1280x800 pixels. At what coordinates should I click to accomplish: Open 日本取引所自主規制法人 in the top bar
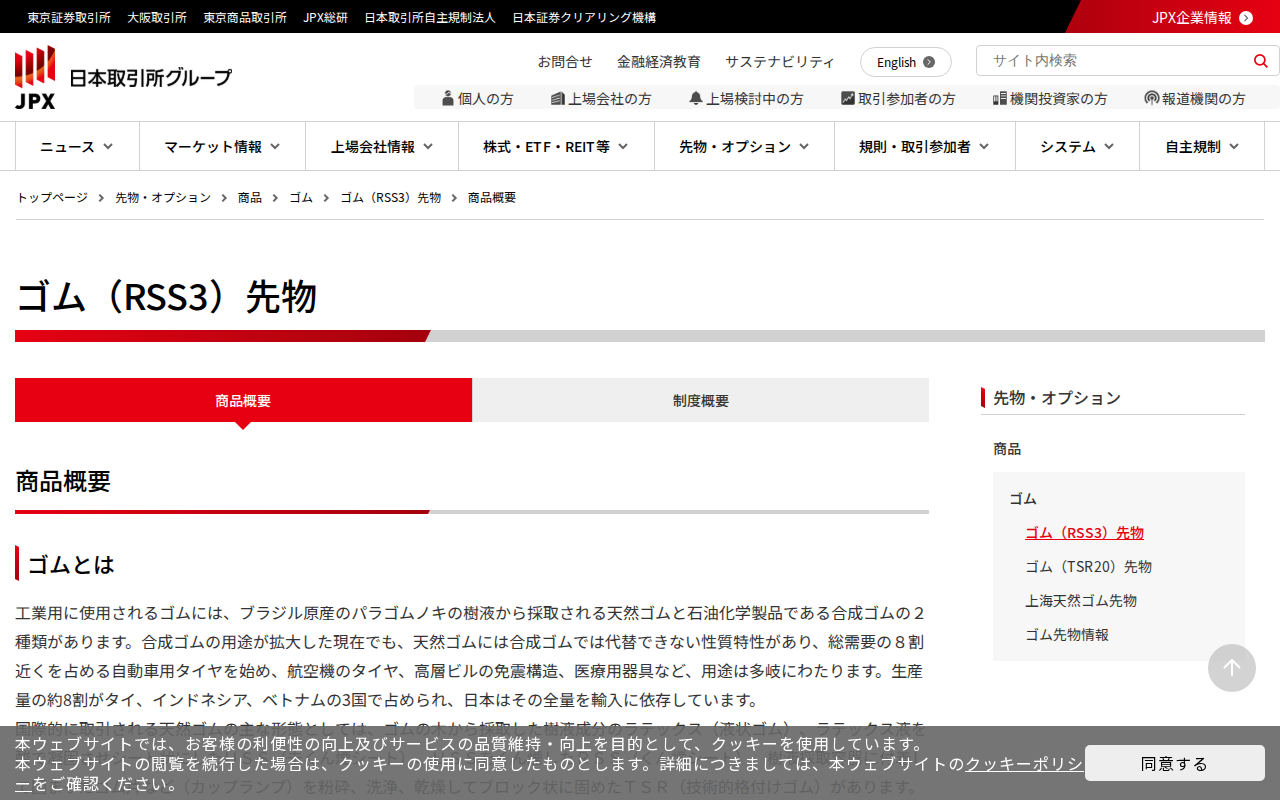point(430,17)
